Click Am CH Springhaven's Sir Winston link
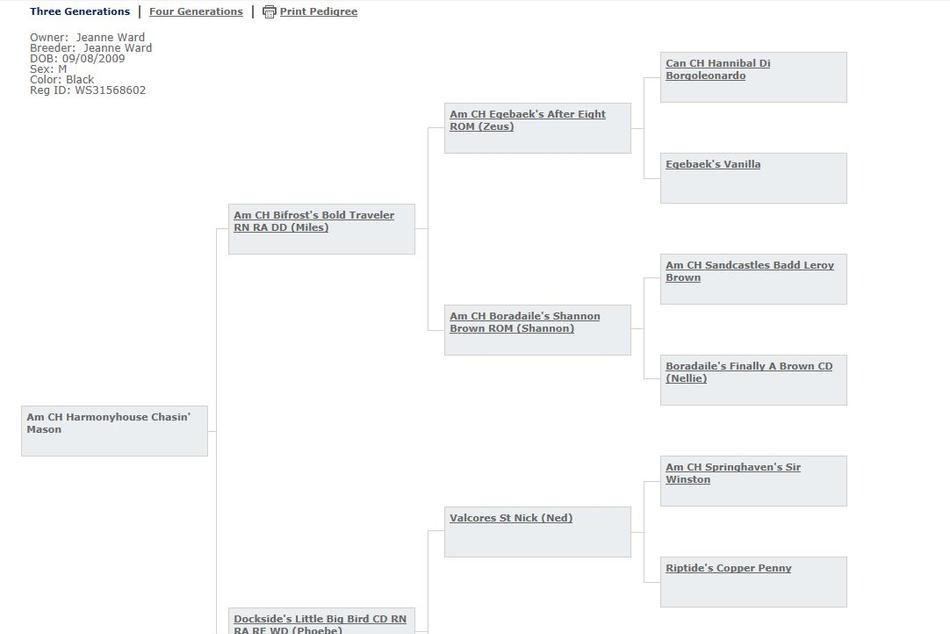This screenshot has width=950, height=634. pos(733,473)
